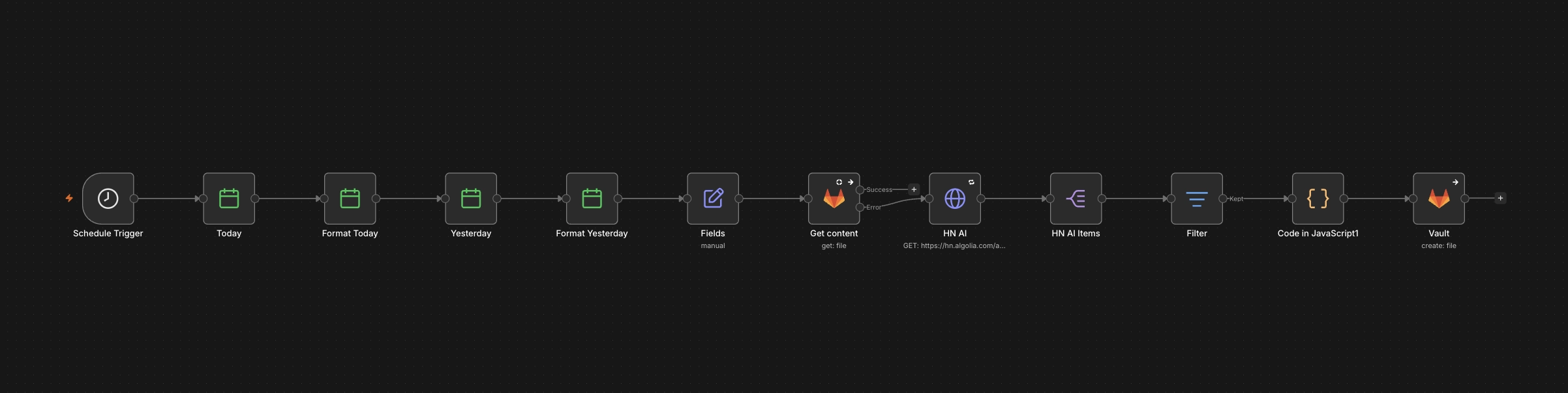This screenshot has height=393, width=1568.
Task: Open the Today calendar node
Action: click(229, 198)
